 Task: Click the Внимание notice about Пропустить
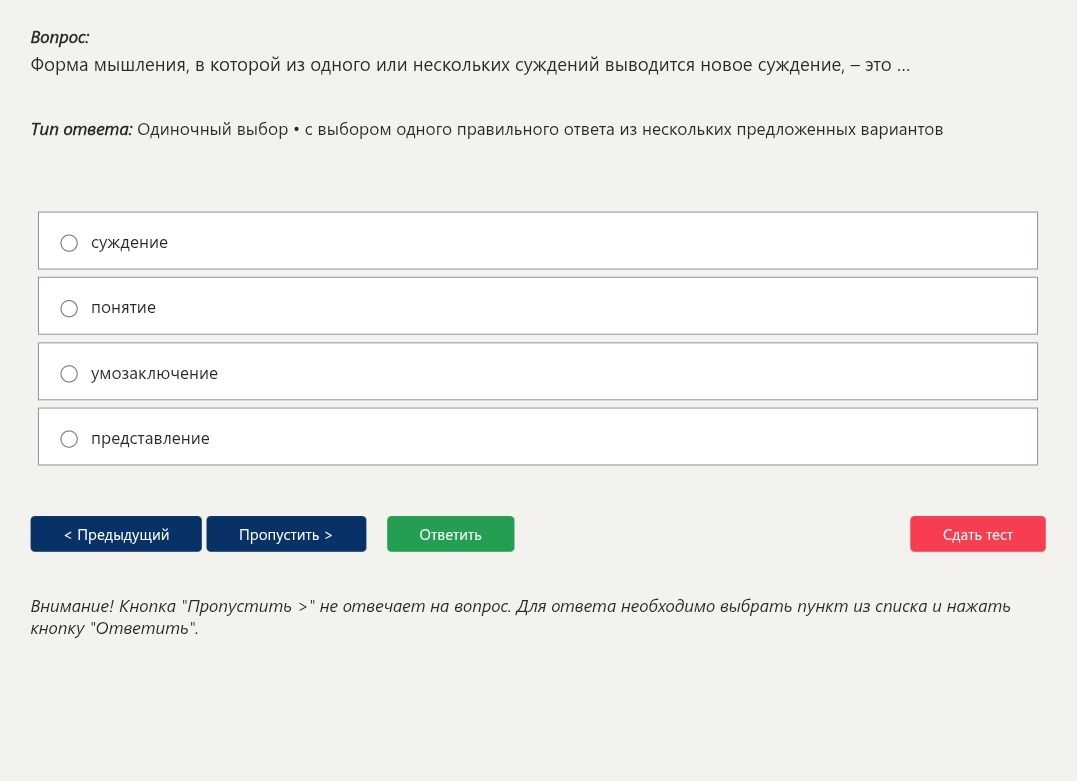520,617
